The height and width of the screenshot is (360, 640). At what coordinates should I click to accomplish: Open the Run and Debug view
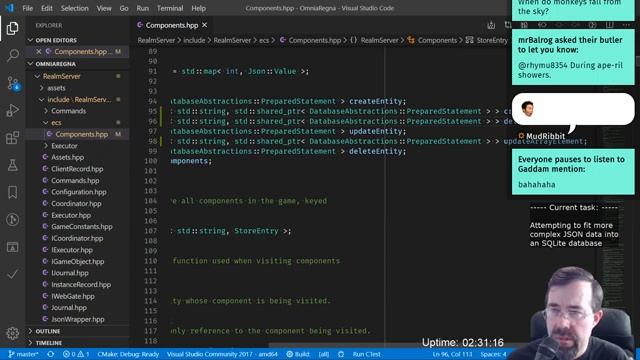tap(12, 110)
